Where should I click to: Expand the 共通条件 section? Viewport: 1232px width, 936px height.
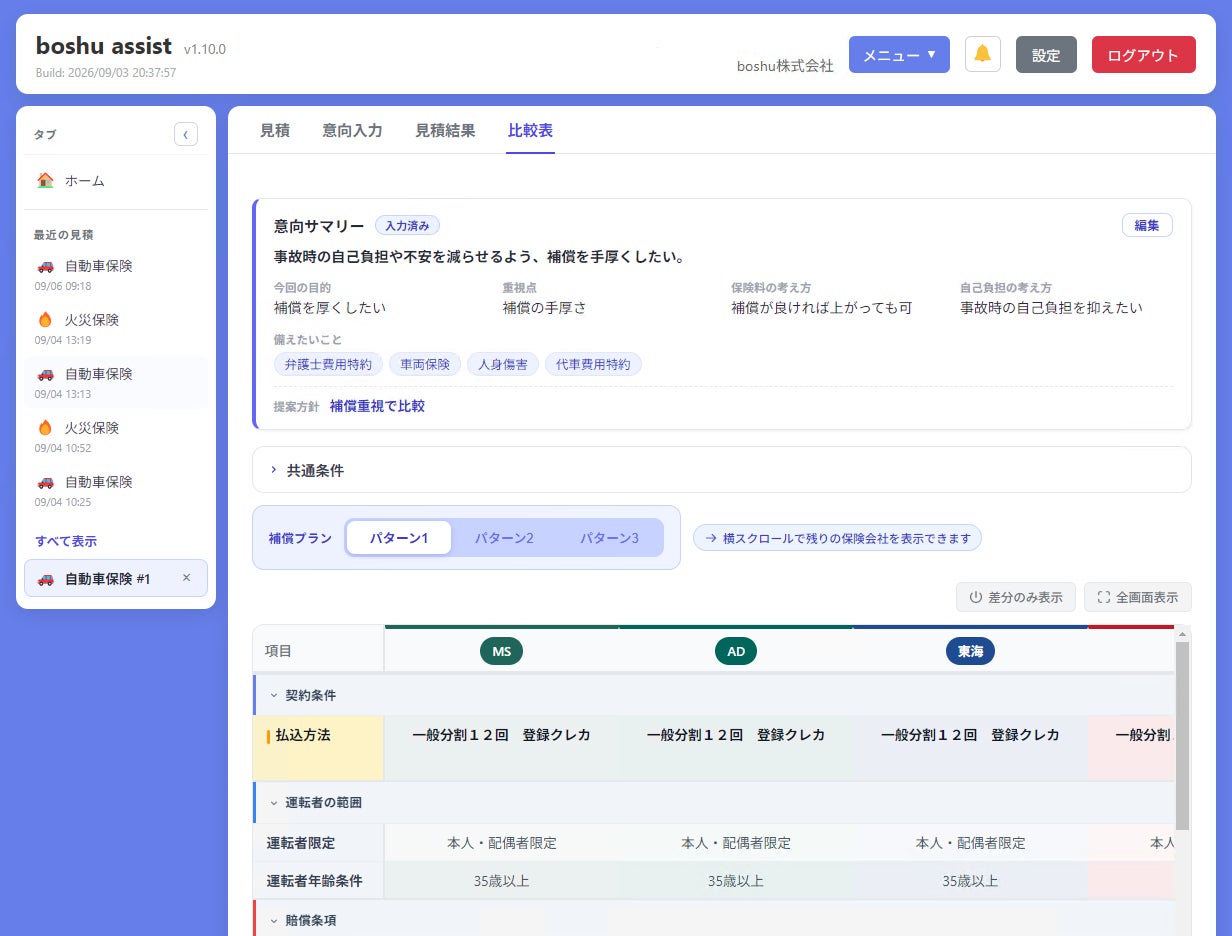722,470
